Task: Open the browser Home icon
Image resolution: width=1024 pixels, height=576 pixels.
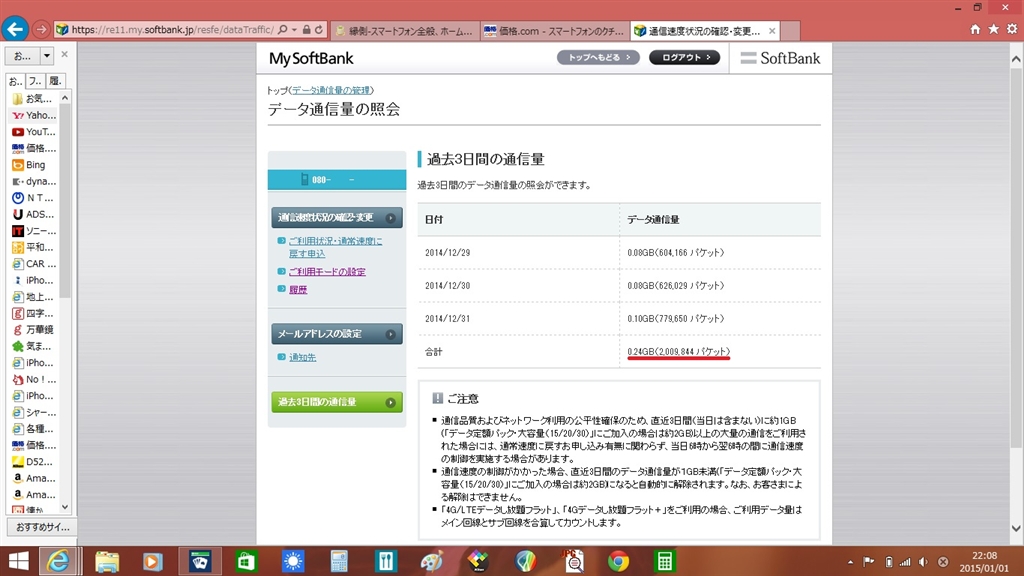Action: pos(975,29)
